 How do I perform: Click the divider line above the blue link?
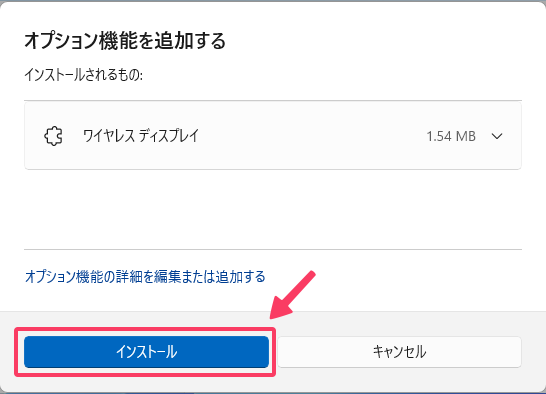(273, 249)
